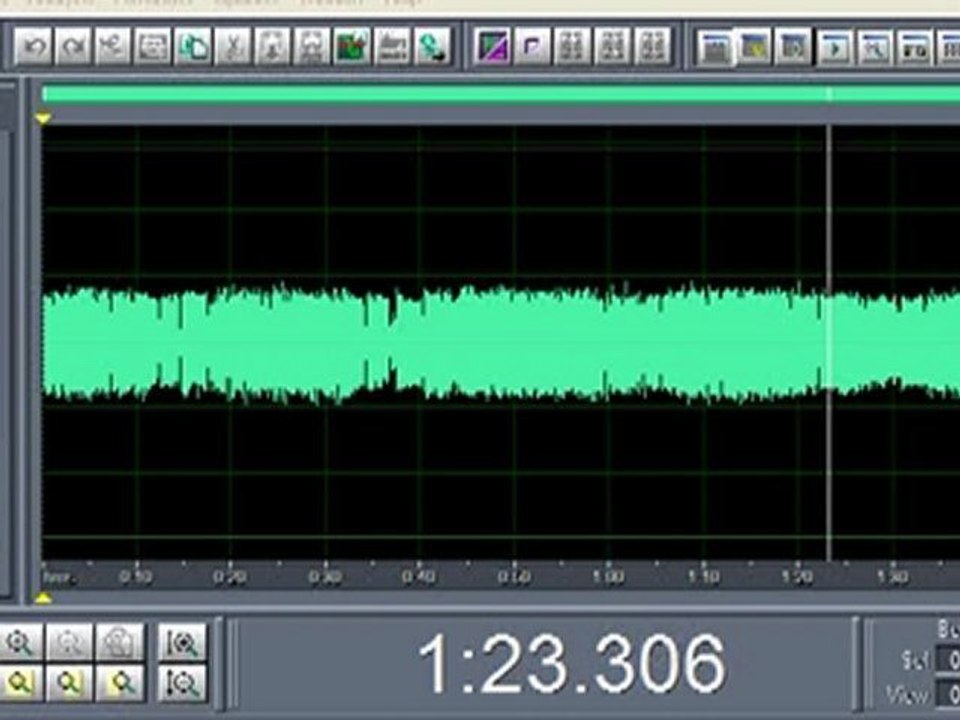Click 0:40 on the time ruler
Viewport: 960px width, 720px height.
coord(419,577)
